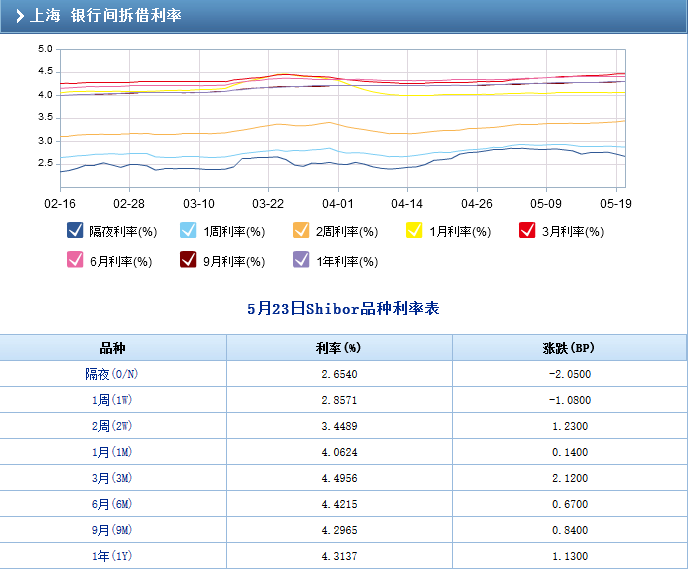This screenshot has width=688, height=569.
Task: Click the 02-28 date label on chart axis
Action: (129, 204)
